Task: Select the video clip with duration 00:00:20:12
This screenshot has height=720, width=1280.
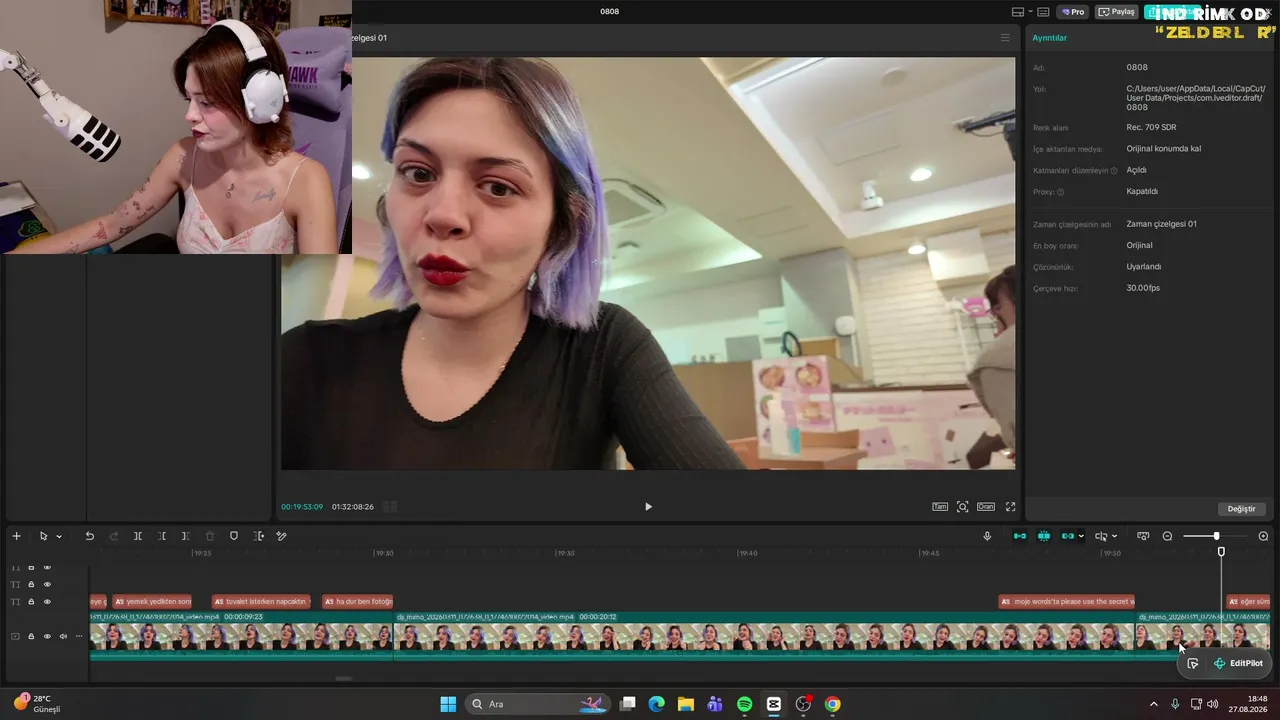Action: 765,636
